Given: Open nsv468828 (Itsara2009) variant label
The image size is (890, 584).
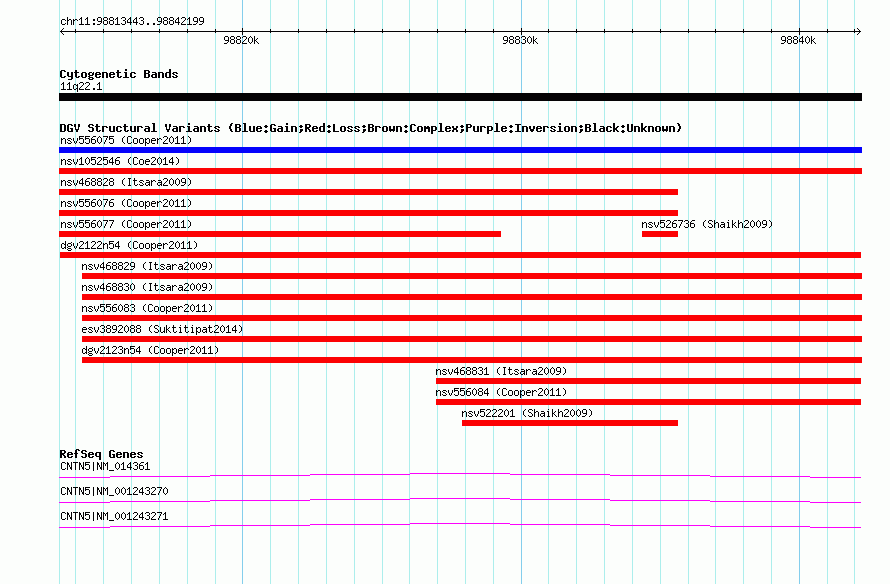Looking at the screenshot, I should pyautogui.click(x=126, y=182).
